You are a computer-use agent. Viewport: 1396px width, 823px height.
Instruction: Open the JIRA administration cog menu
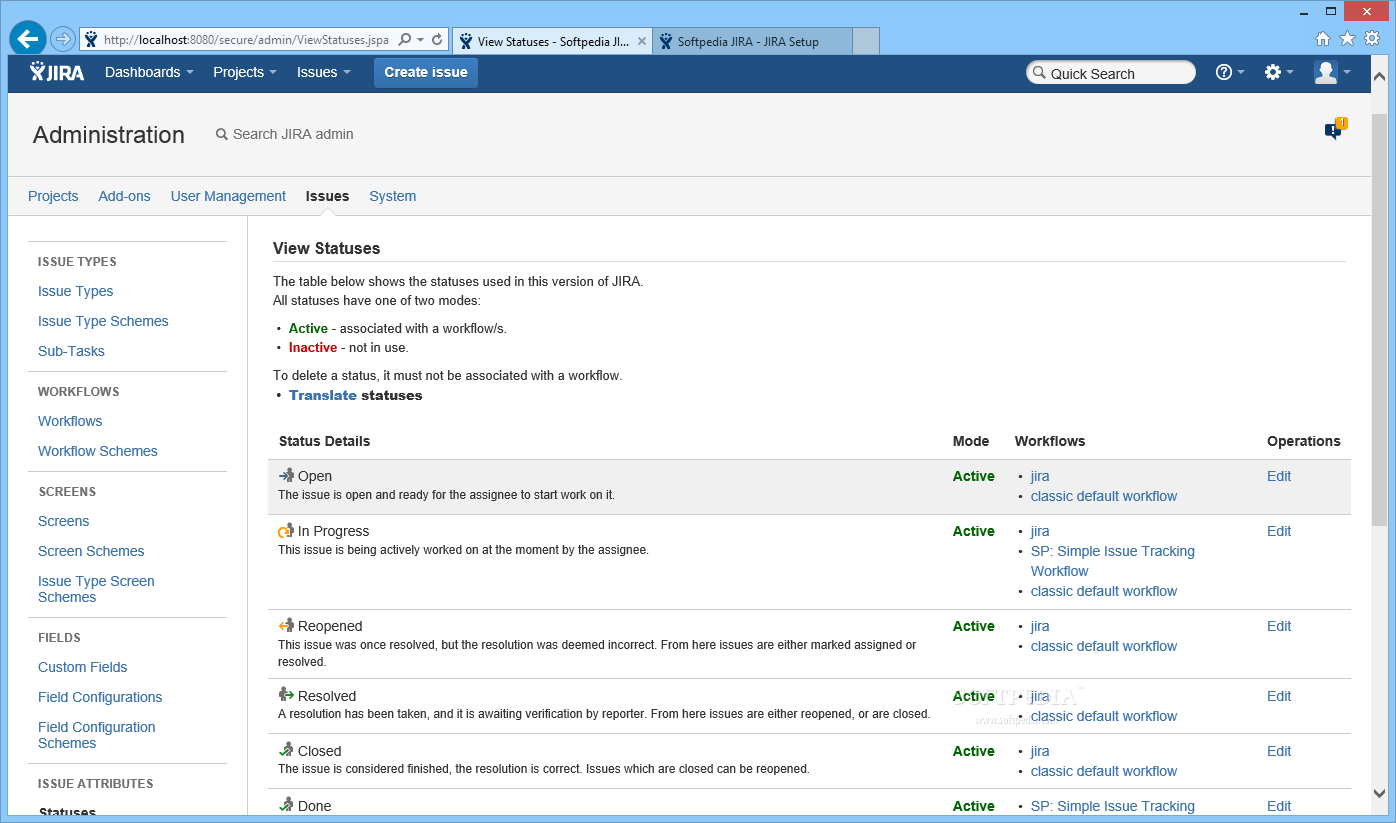click(x=1279, y=72)
